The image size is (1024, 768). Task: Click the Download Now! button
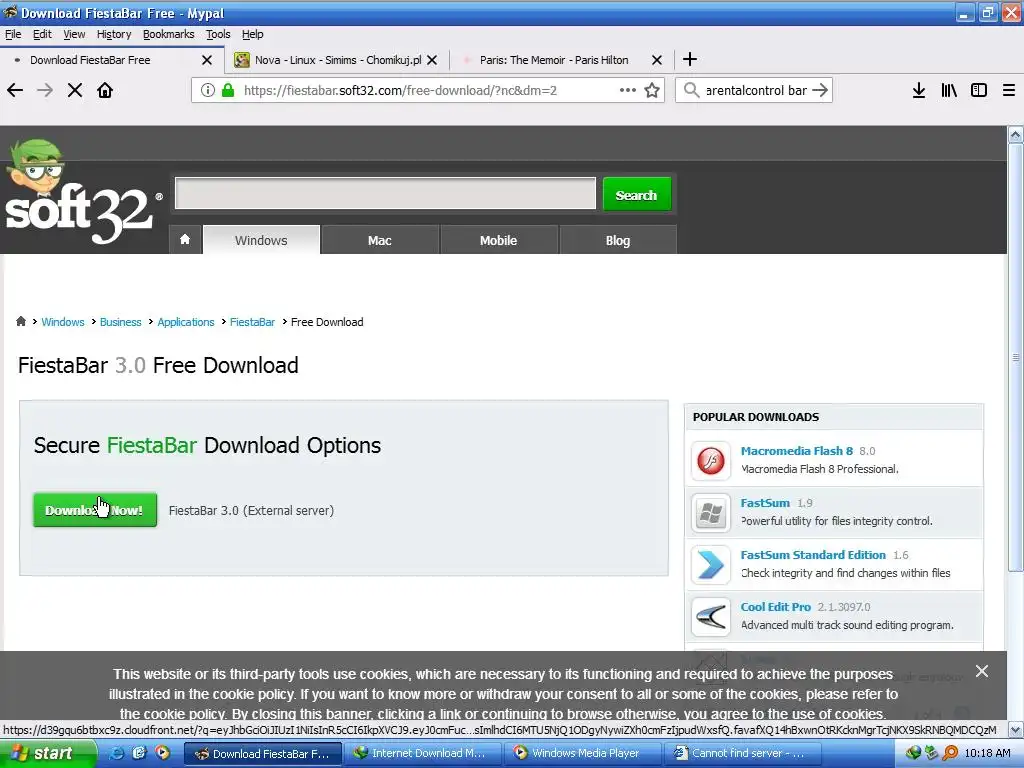coord(95,510)
